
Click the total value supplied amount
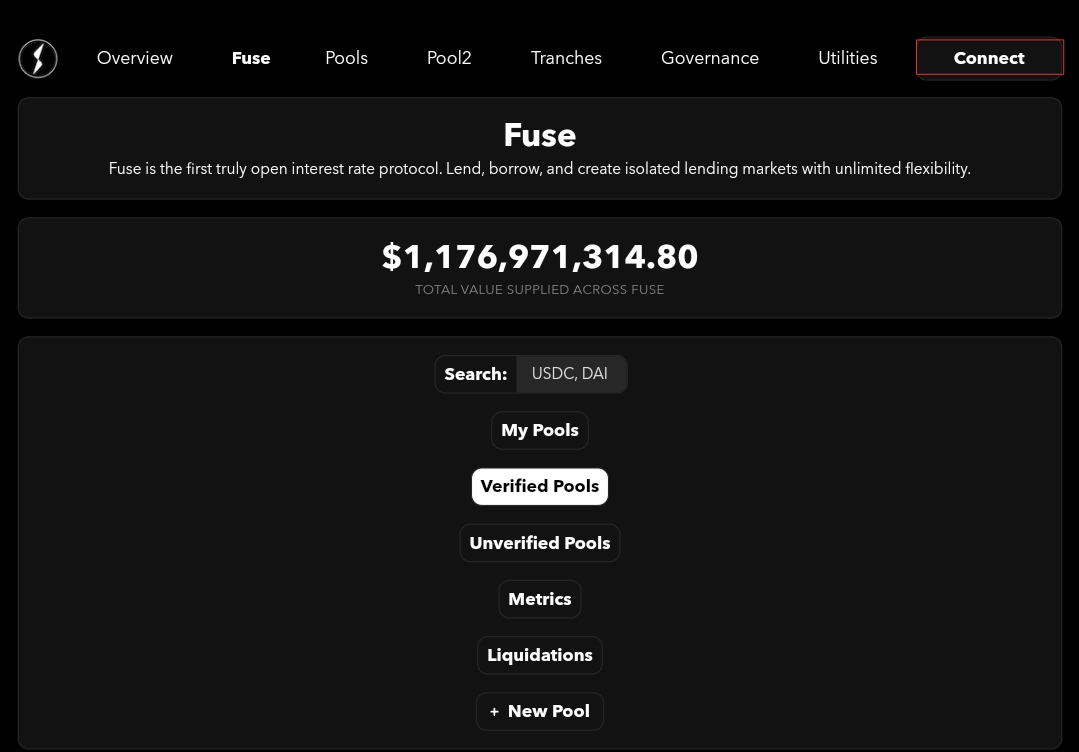[x=539, y=257]
